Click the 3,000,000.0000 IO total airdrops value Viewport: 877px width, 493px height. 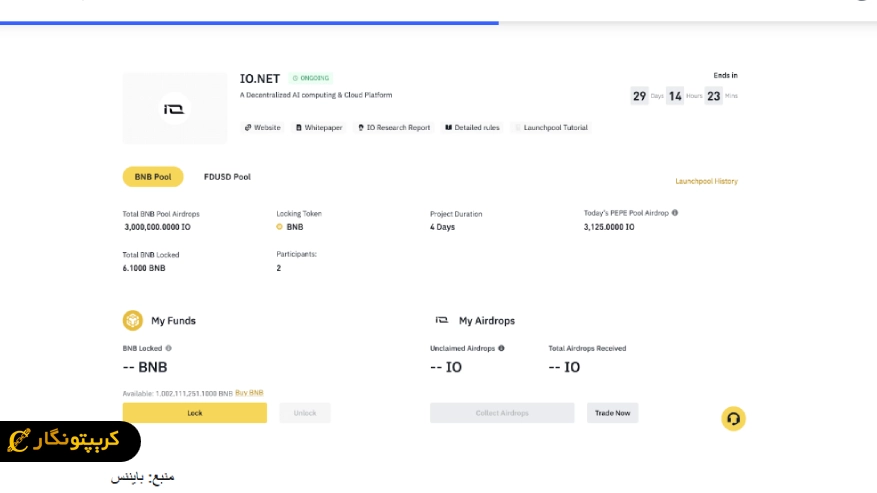157,227
